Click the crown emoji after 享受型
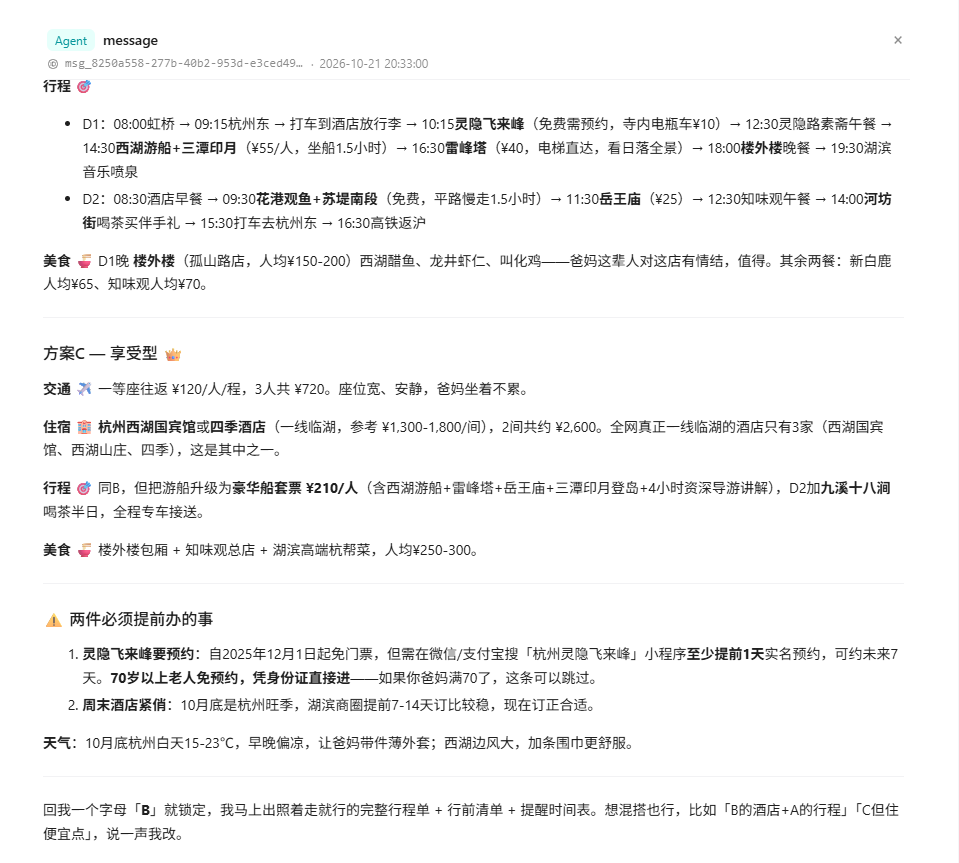The image size is (959, 863). tap(173, 354)
